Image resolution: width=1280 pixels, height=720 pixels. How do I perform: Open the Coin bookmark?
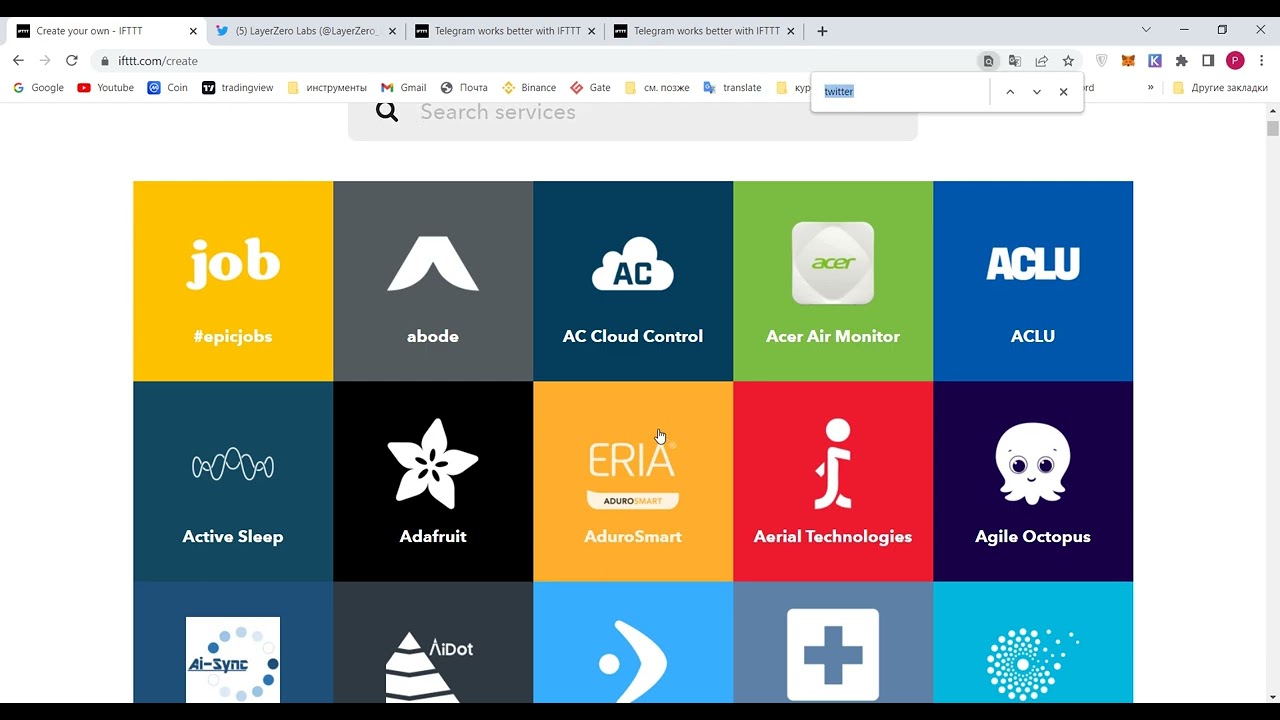(x=167, y=88)
